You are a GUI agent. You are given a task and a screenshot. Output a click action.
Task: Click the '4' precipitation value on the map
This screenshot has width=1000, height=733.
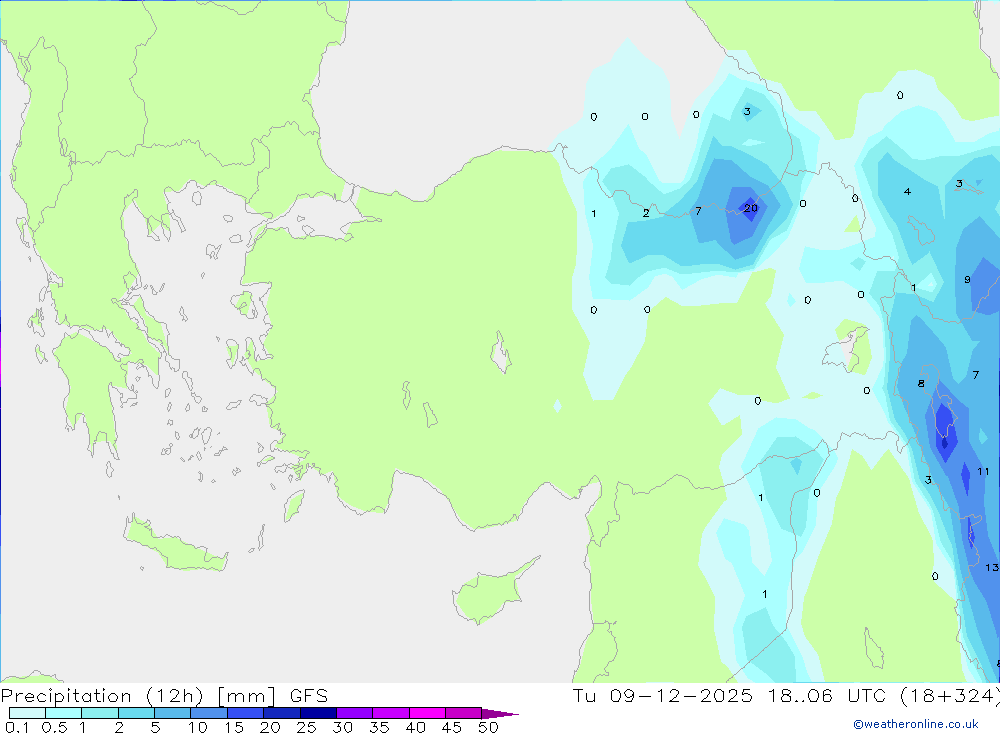point(908,191)
